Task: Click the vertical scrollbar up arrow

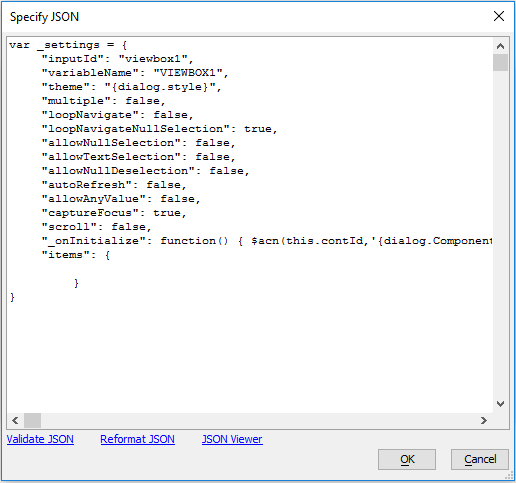Action: coord(500,46)
